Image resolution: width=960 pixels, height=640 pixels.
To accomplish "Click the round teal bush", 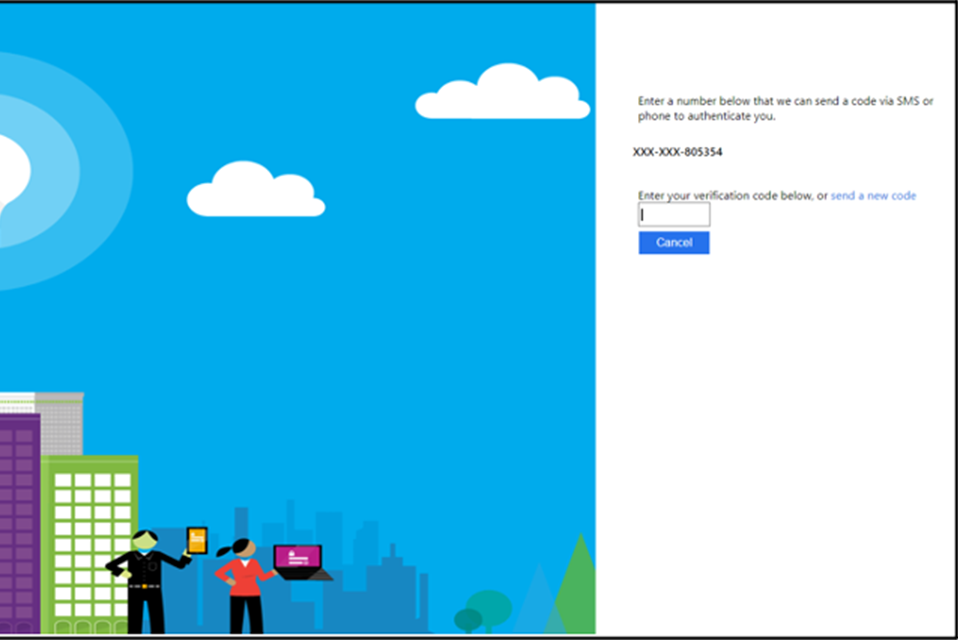I will pos(488,605).
